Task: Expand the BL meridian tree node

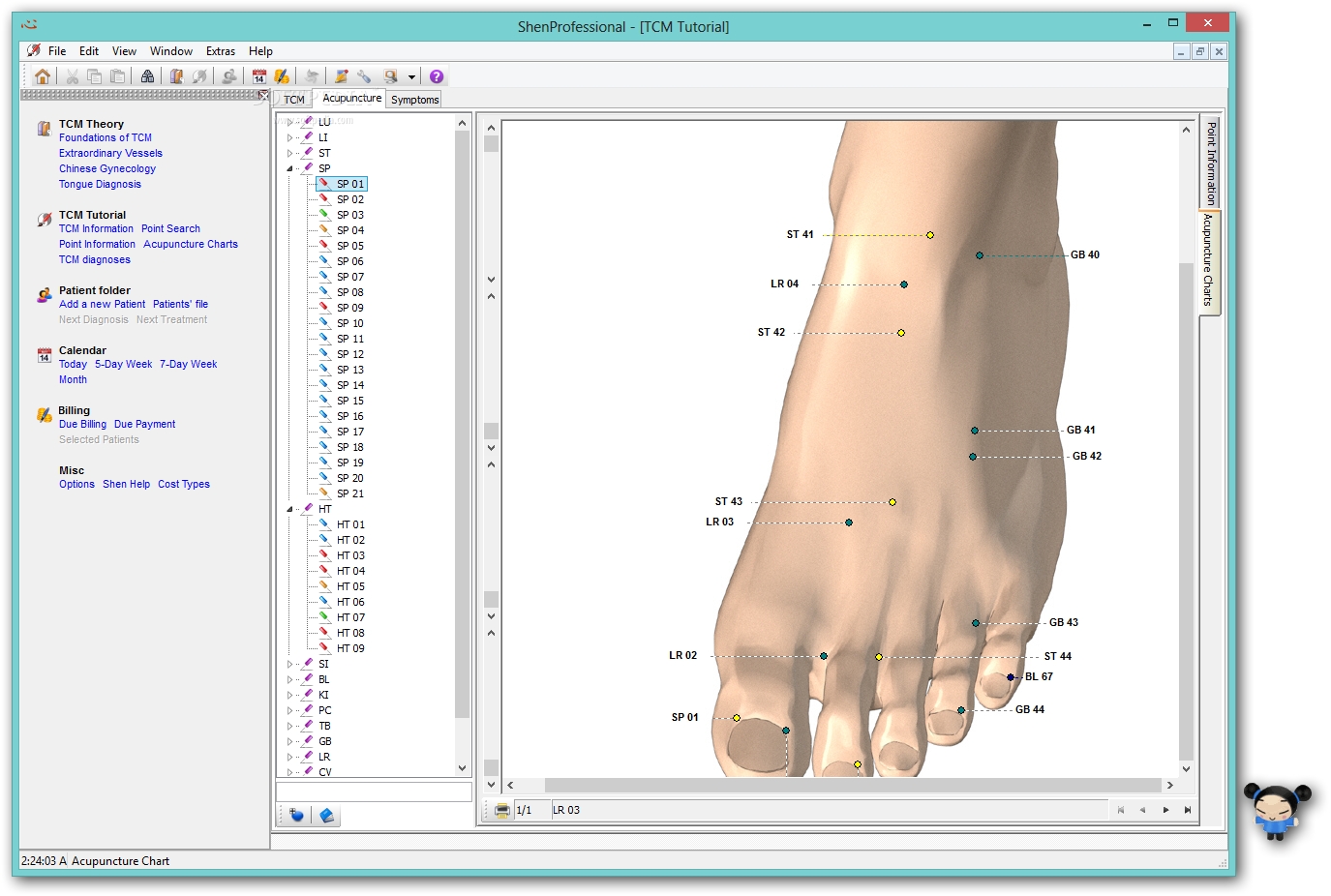Action: click(x=289, y=679)
